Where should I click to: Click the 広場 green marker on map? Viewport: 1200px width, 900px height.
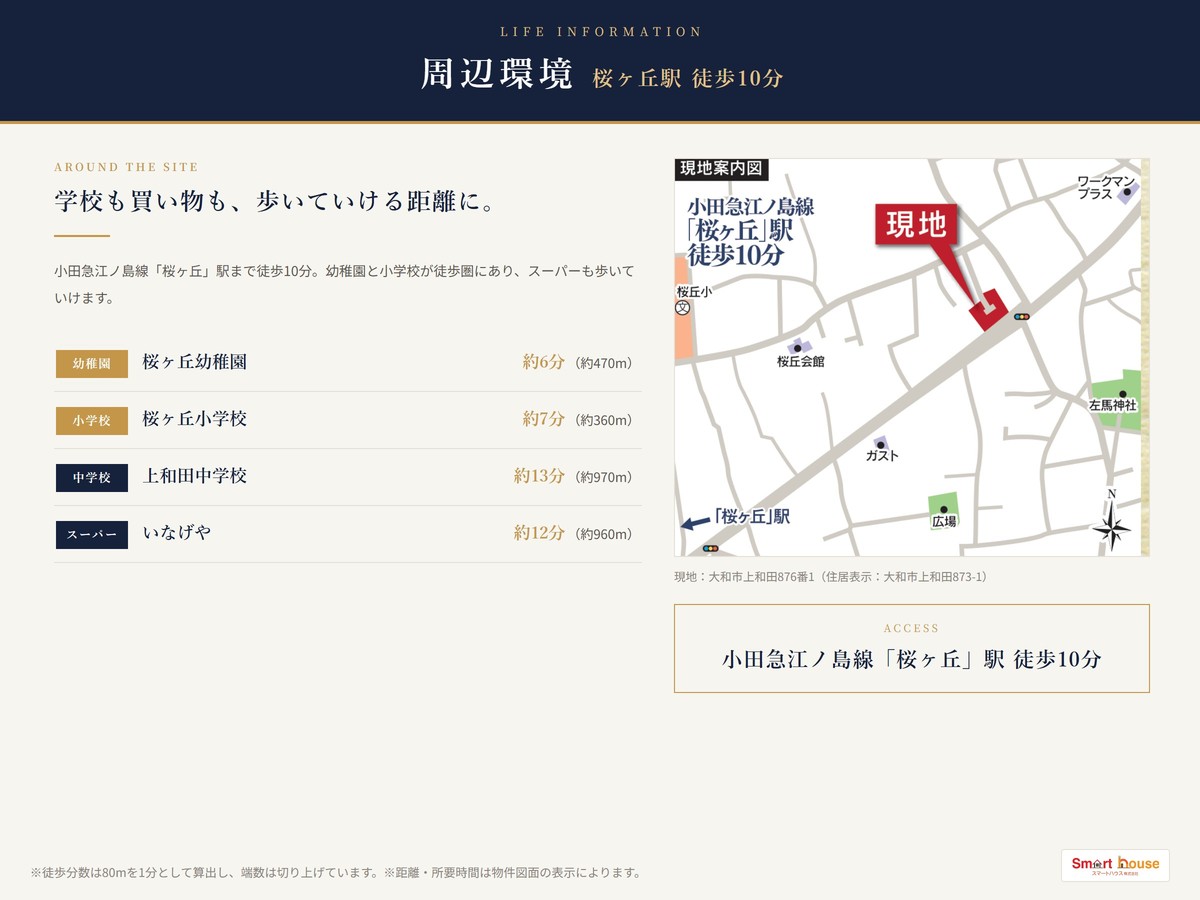click(943, 509)
